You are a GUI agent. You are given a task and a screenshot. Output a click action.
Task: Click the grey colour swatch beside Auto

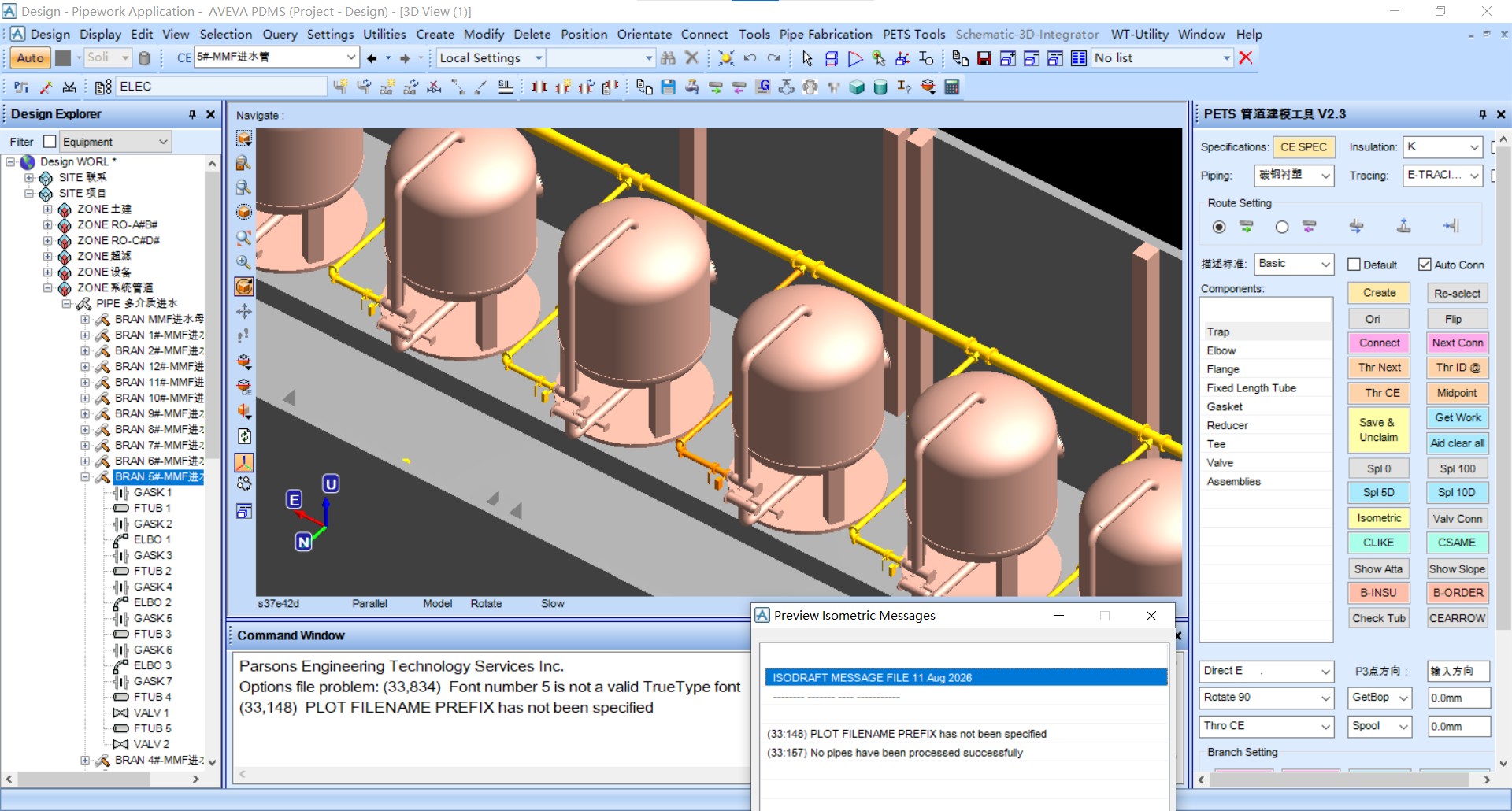(x=63, y=58)
